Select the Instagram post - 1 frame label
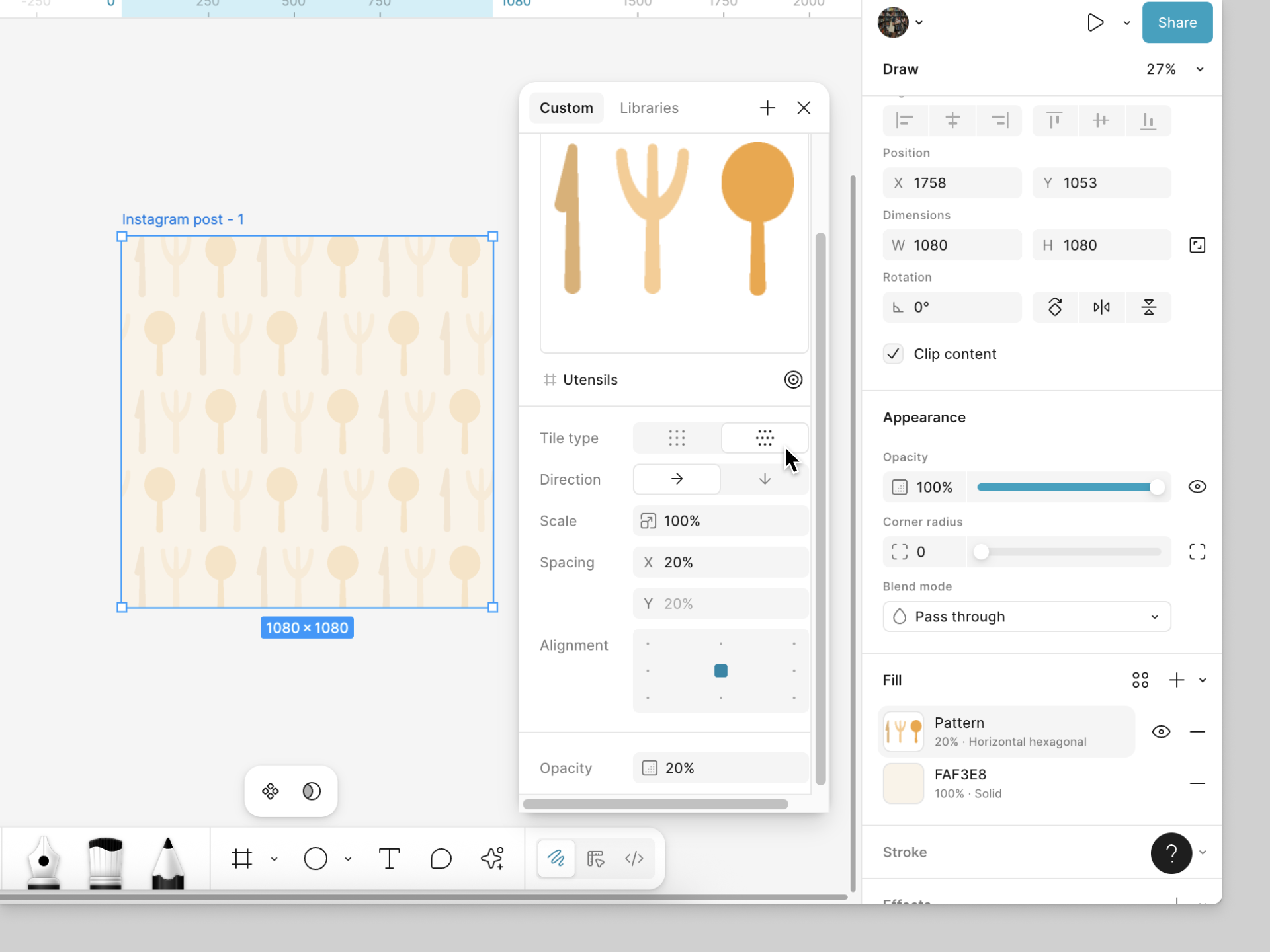The image size is (1270, 952). (183, 219)
